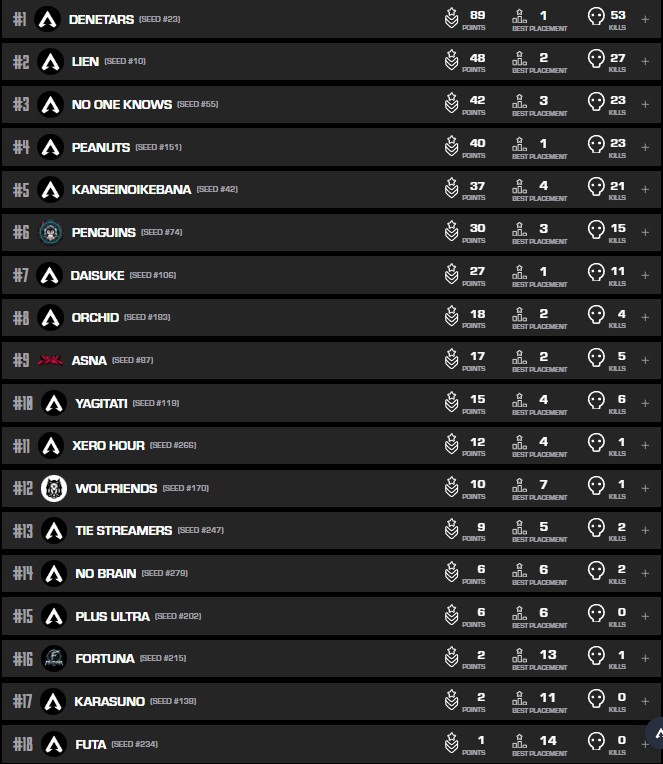This screenshot has height=764, width=663.
Task: Click the points badge icon for Peanuts
Action: coord(452,147)
